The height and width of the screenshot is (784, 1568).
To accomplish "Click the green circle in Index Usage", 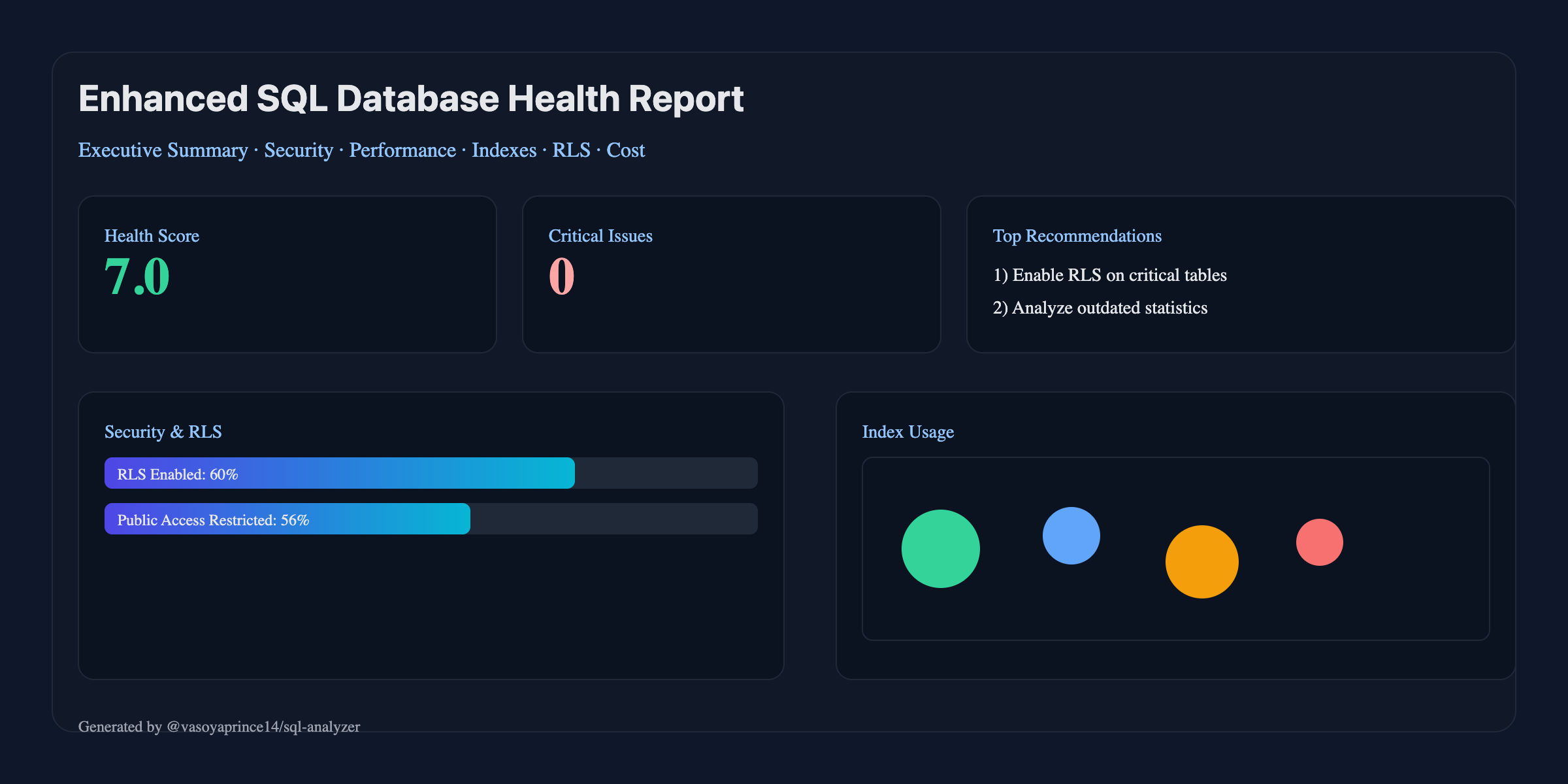I will click(940, 549).
